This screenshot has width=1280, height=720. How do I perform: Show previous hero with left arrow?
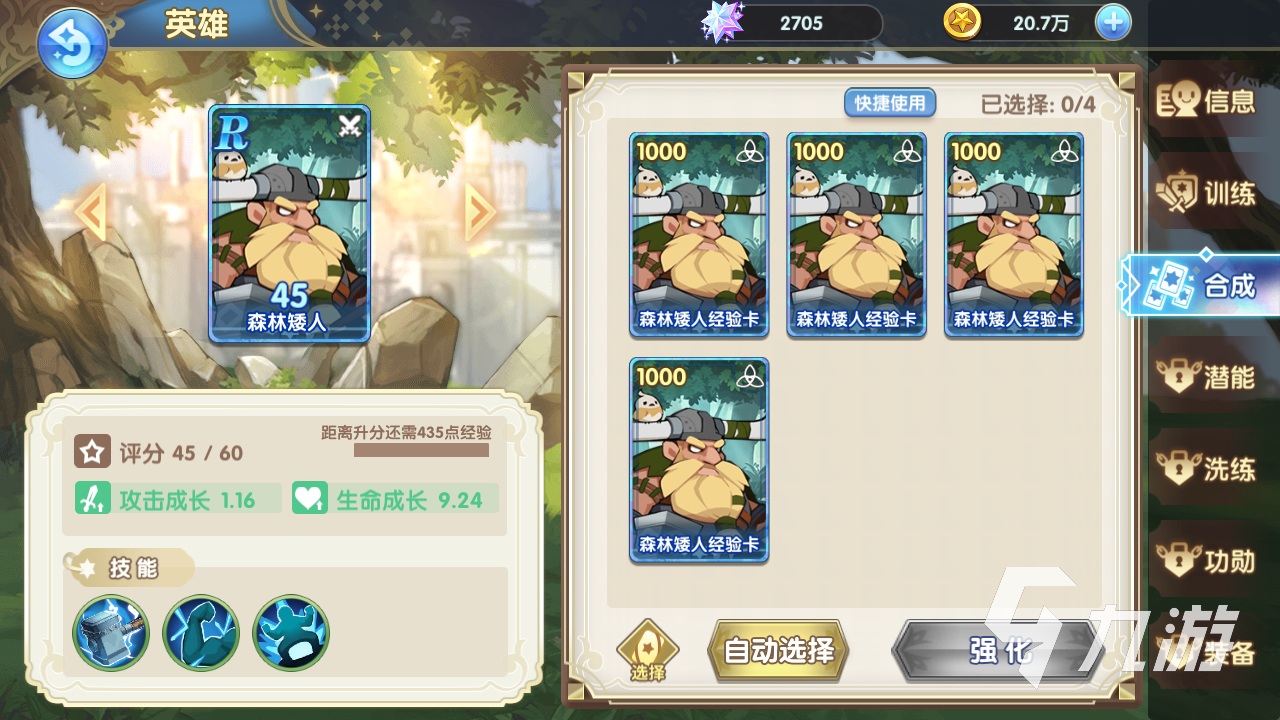(x=90, y=212)
